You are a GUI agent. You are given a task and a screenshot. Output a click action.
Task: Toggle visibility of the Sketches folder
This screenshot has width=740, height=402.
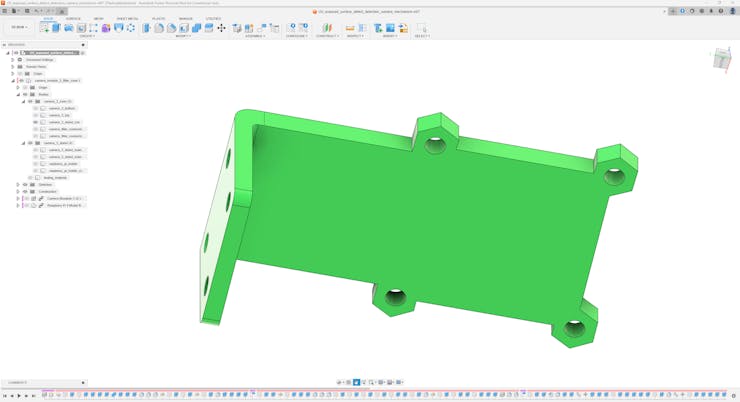25,185
